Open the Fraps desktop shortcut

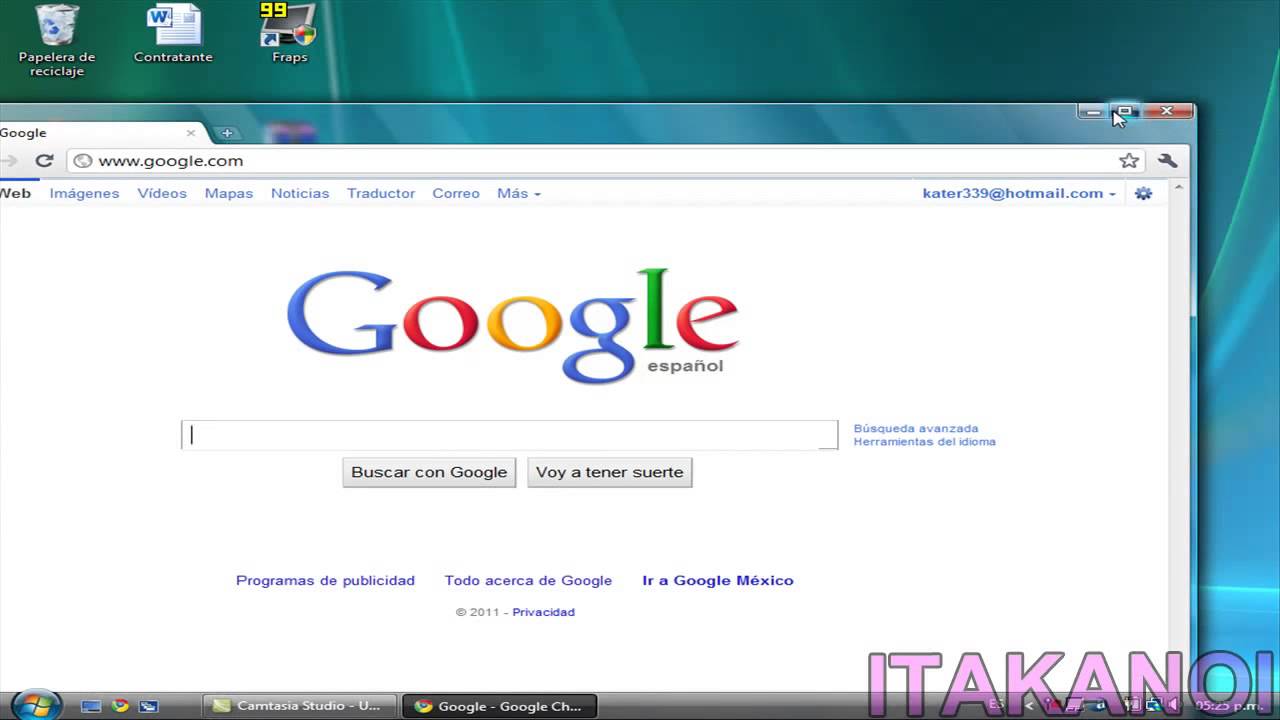coord(289,35)
